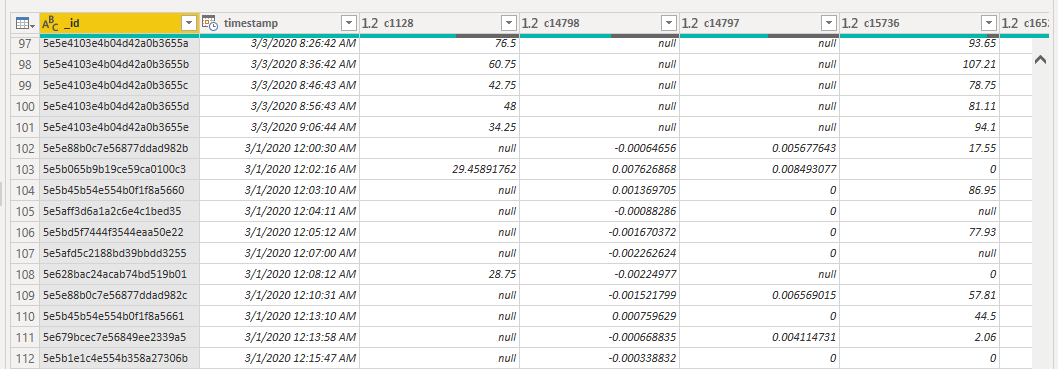Click c14797 value 0.006569015
This screenshot has height=369, width=1058.
(803, 295)
